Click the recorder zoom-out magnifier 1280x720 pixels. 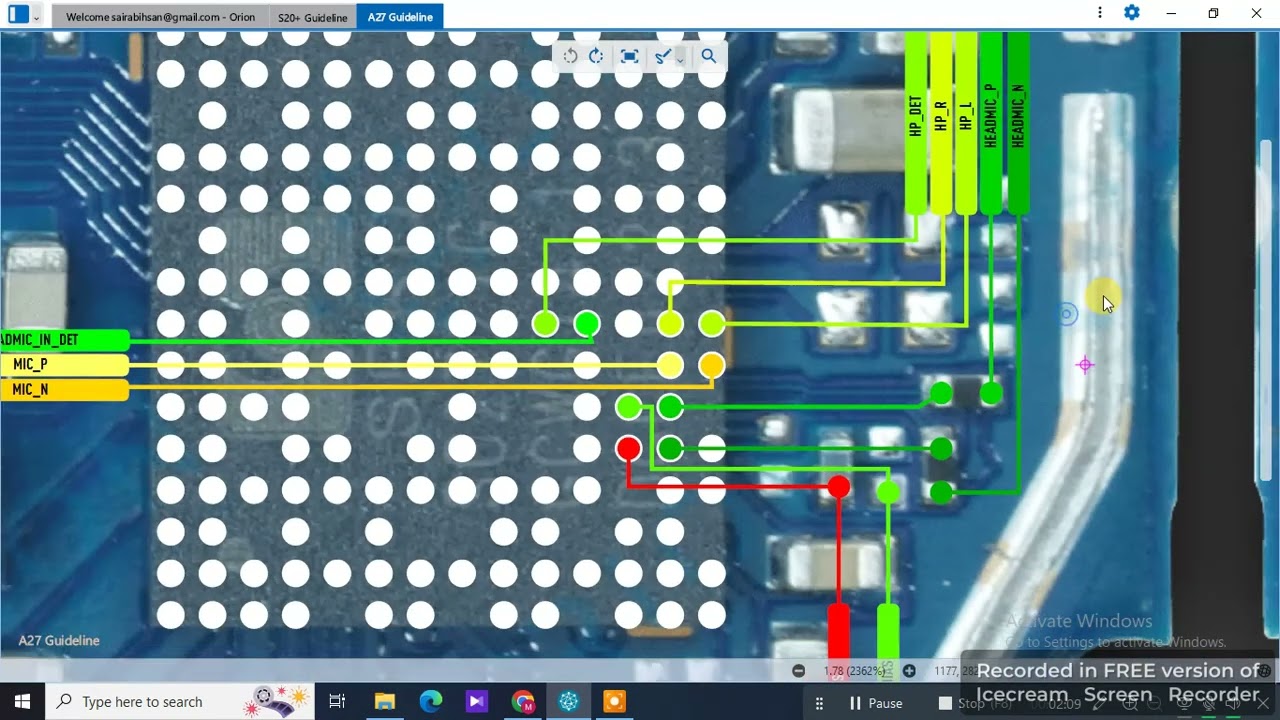pos(1154,704)
